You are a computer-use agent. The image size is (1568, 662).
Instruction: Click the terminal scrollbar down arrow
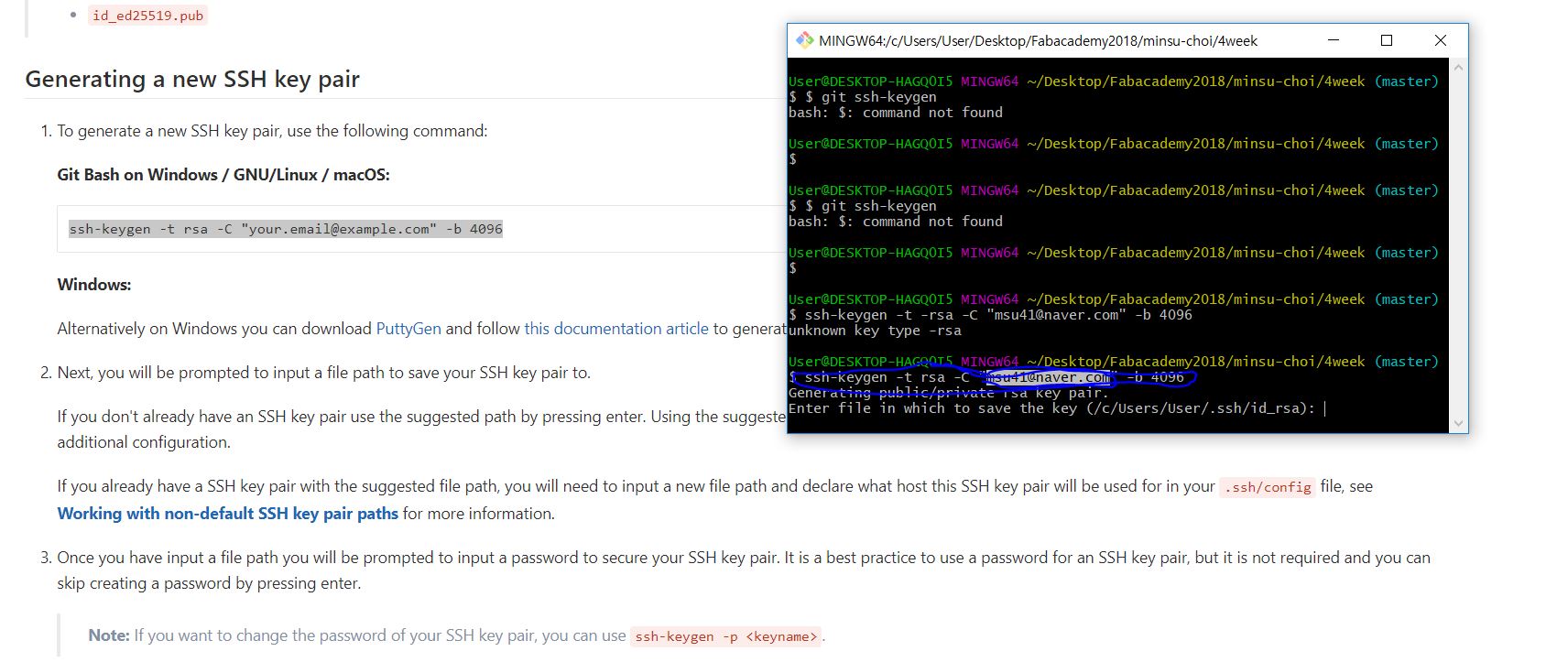(1458, 423)
